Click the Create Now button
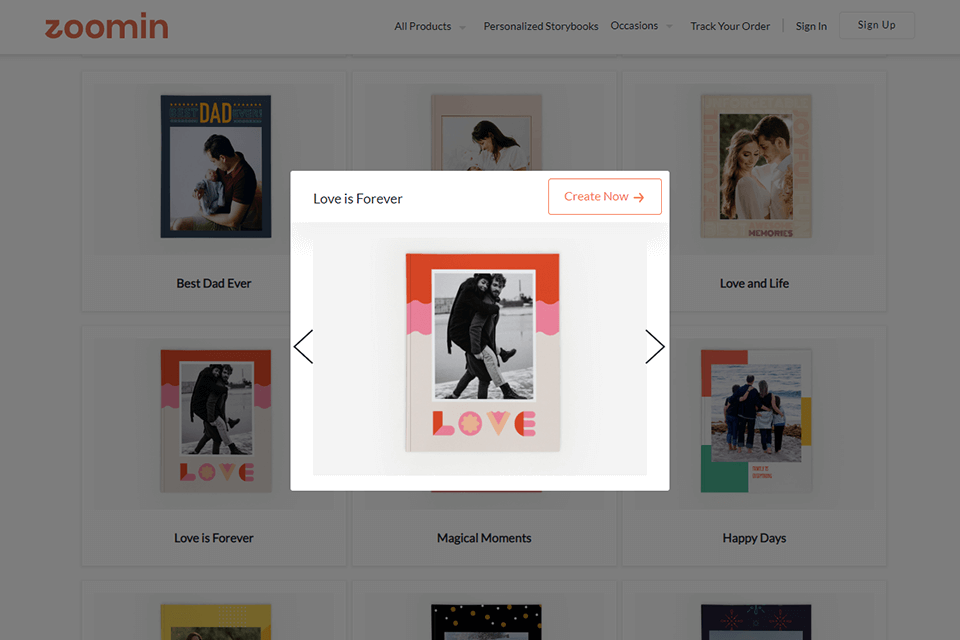 (x=604, y=197)
